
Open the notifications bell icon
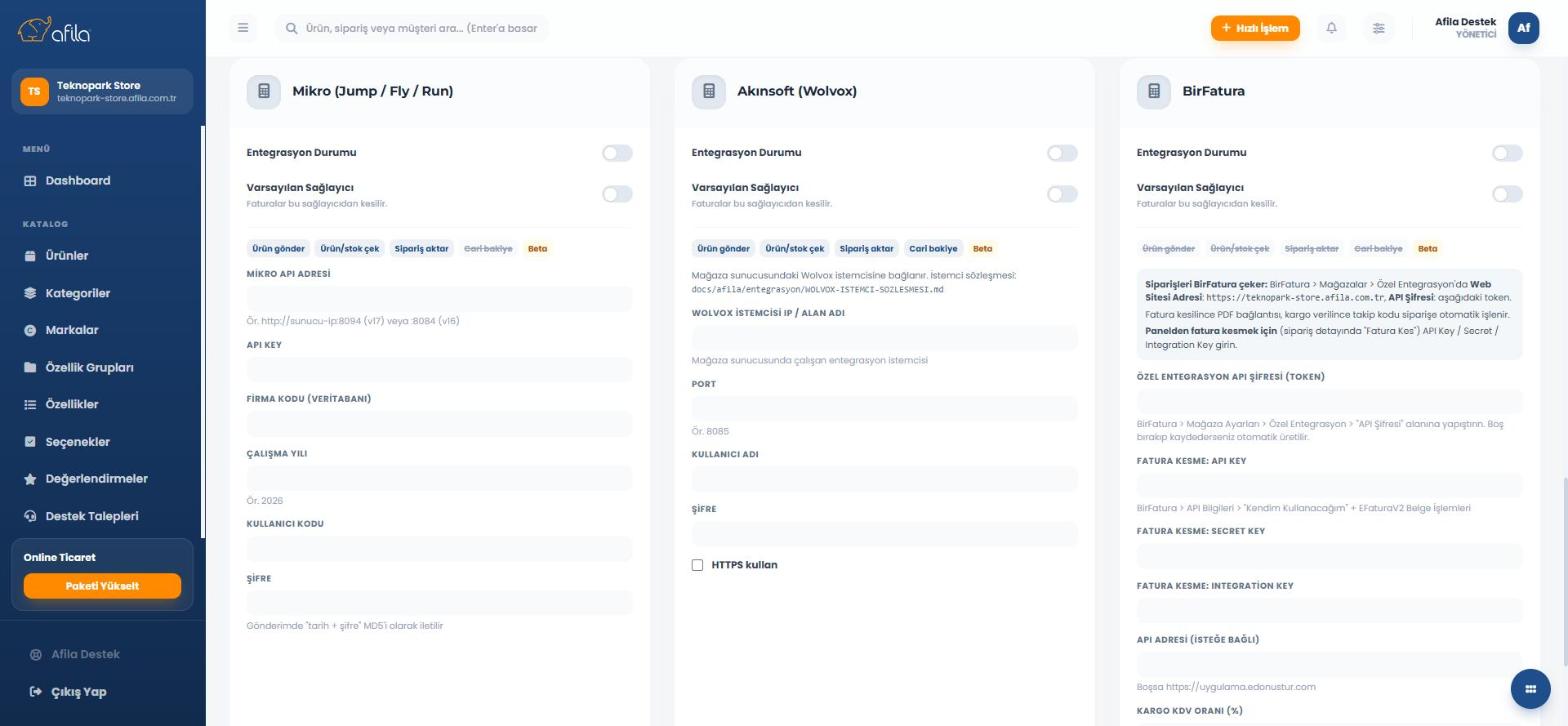[1331, 28]
